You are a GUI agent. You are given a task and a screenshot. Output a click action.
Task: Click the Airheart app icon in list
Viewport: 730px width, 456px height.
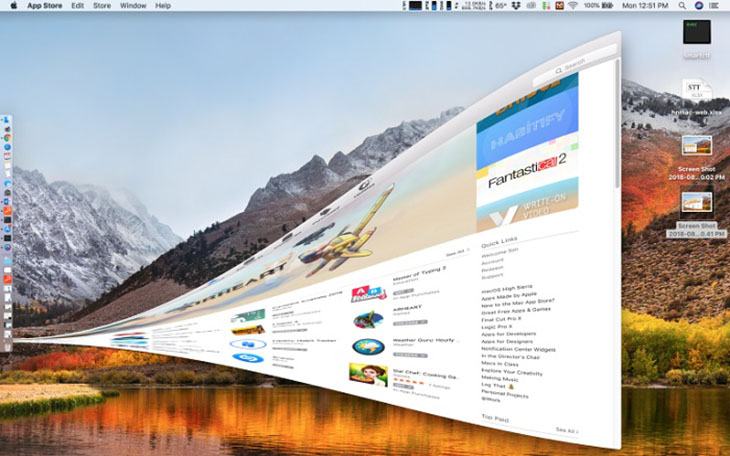point(369,320)
